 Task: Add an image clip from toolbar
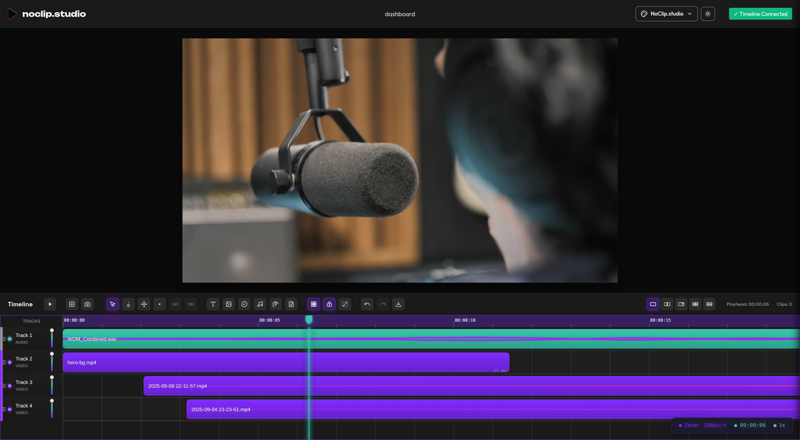[x=229, y=304]
